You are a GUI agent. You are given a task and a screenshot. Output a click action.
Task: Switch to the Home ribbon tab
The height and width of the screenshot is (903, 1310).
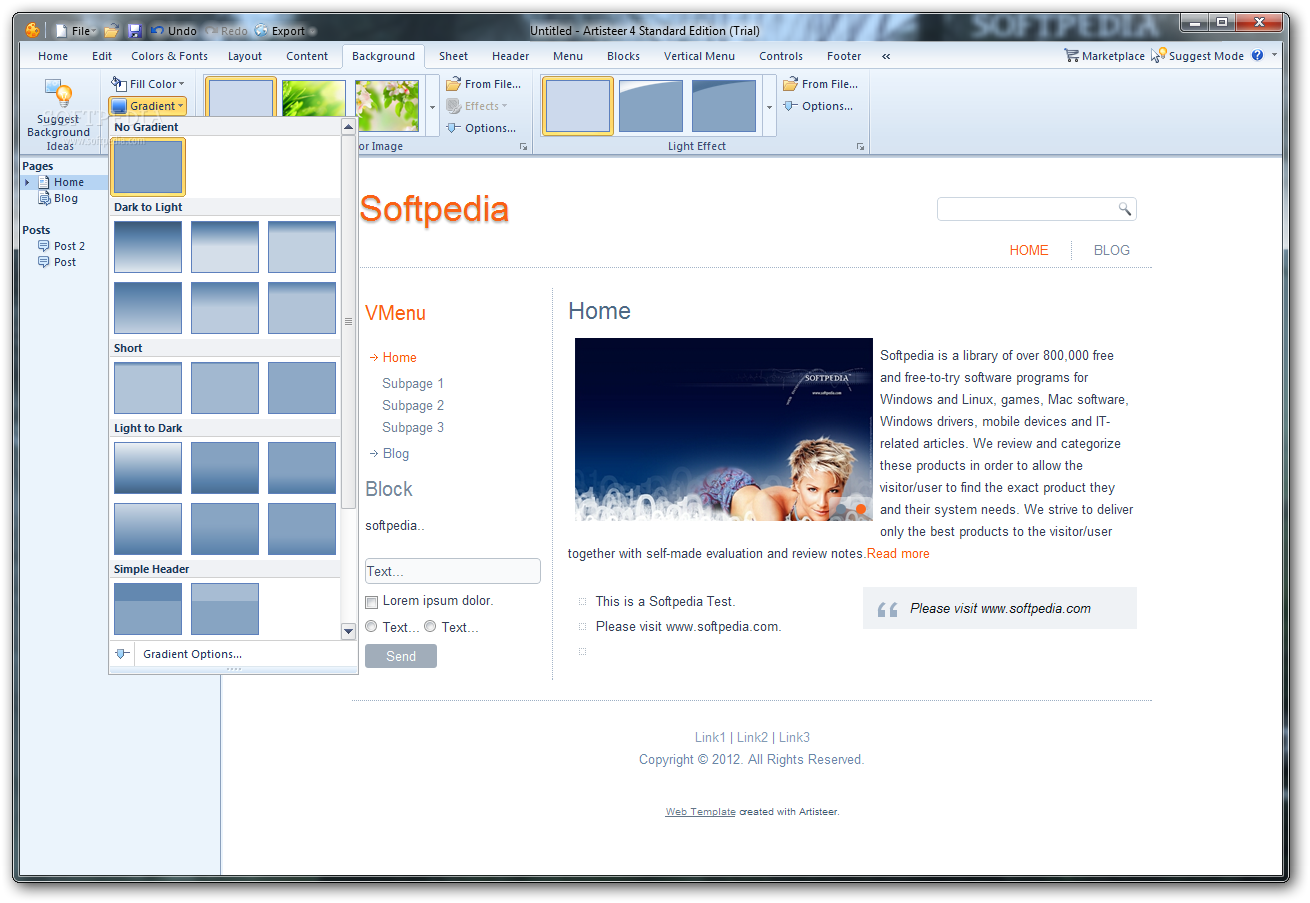pyautogui.click(x=53, y=56)
